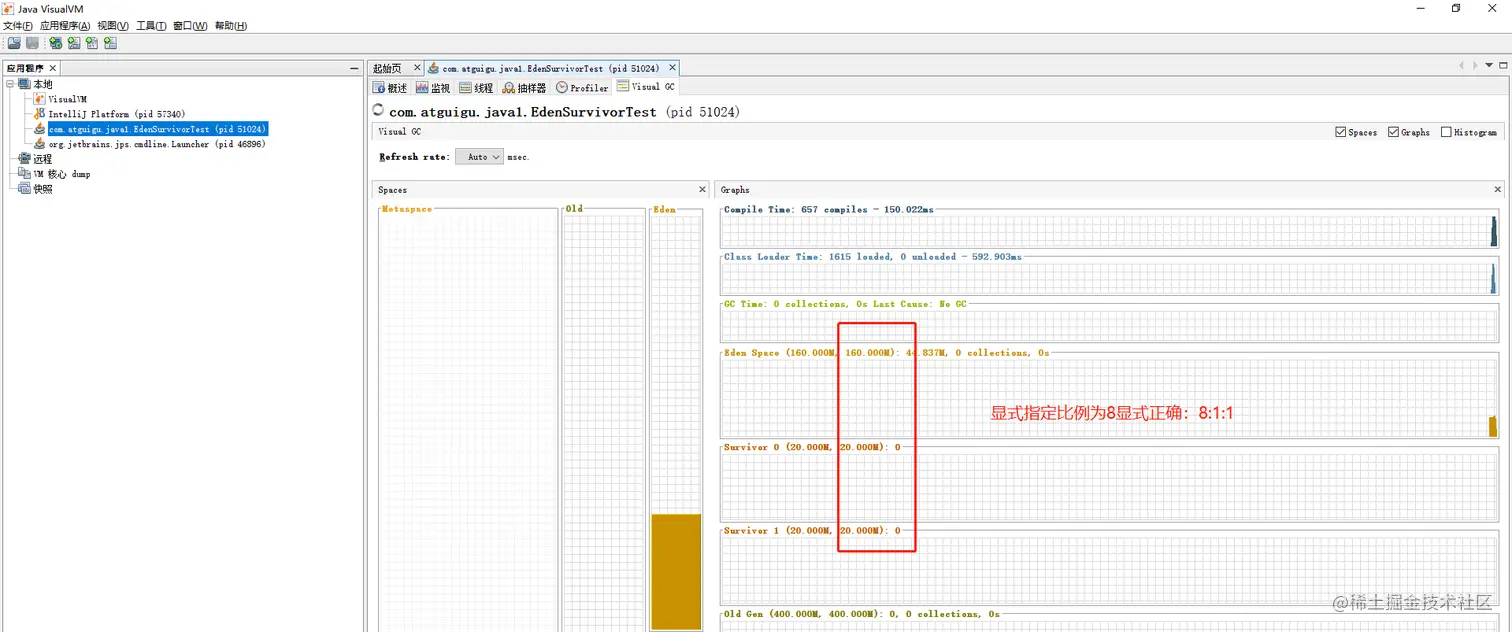Uncheck the Spaces checkbox

coord(1341,132)
